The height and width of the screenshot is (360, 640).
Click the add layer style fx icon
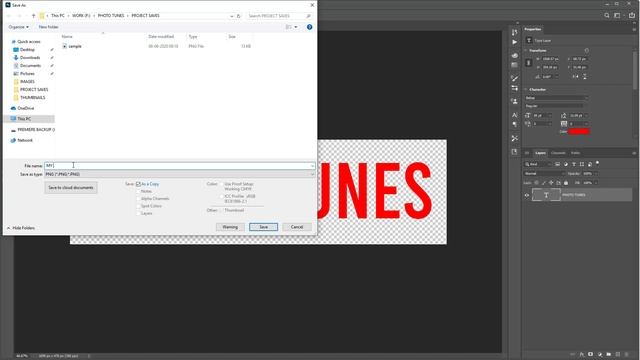[582, 354]
